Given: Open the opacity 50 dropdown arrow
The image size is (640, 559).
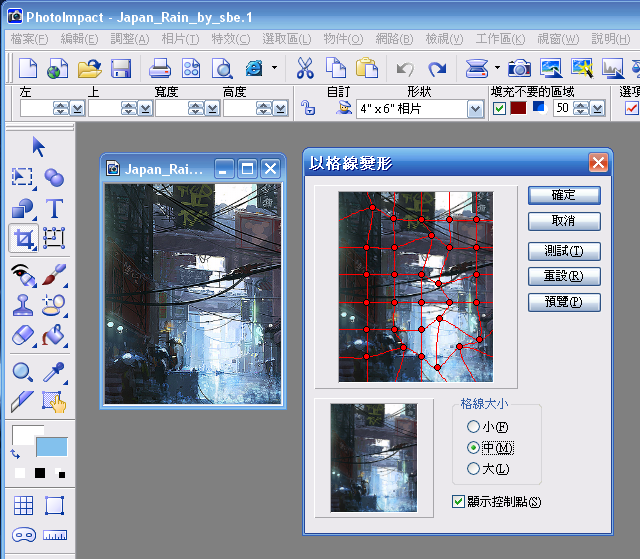Looking at the screenshot, I should coord(597,109).
